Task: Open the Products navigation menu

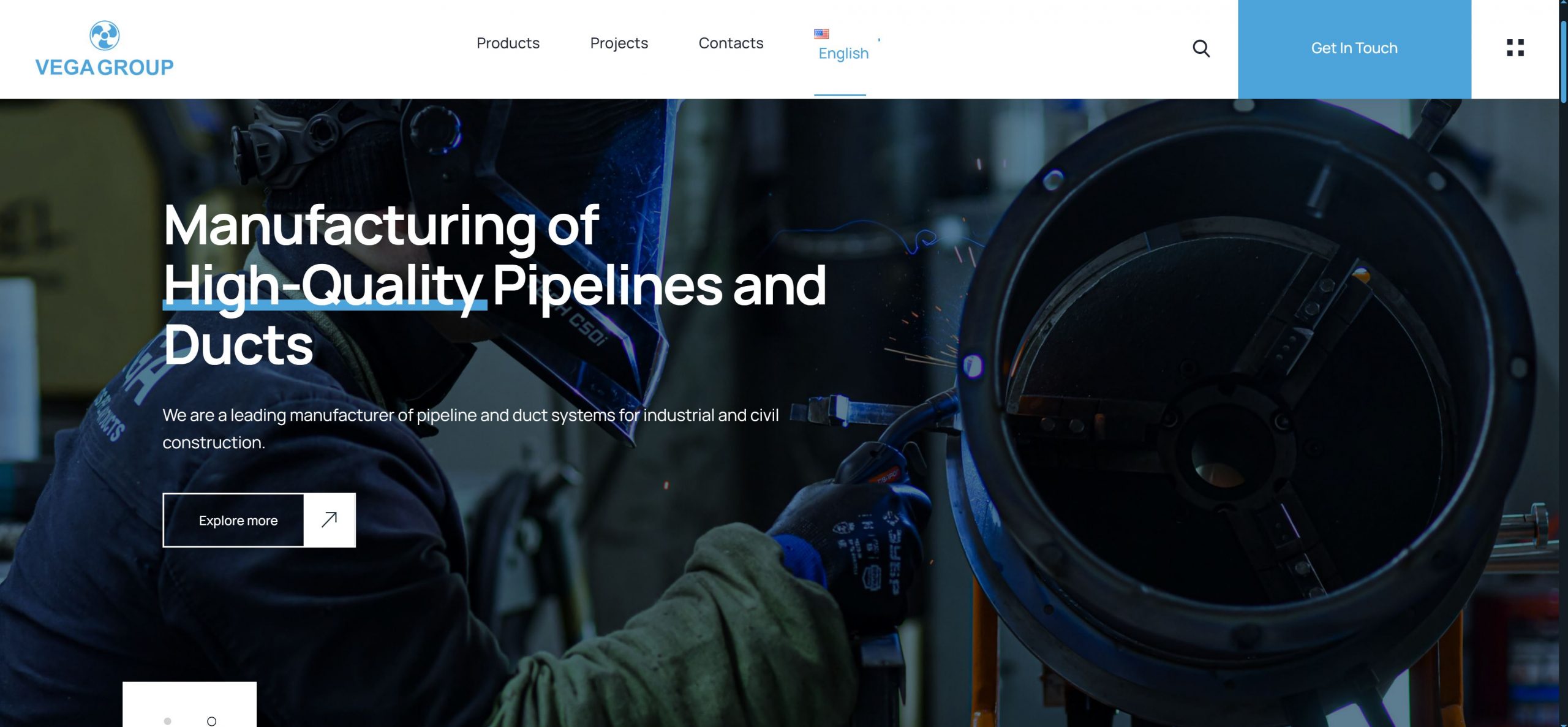Action: (x=508, y=43)
